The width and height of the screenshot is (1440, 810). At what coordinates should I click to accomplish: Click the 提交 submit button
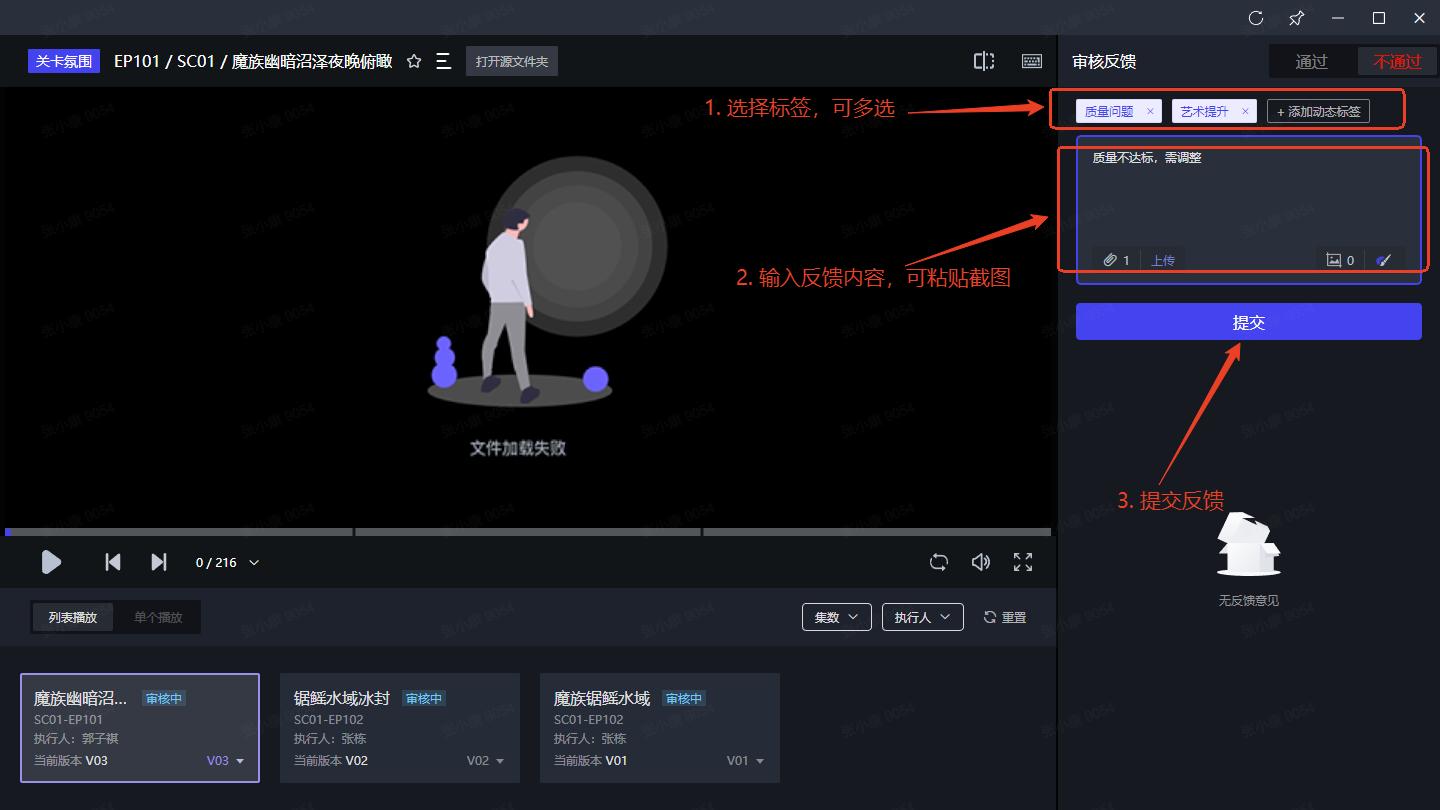click(1248, 322)
